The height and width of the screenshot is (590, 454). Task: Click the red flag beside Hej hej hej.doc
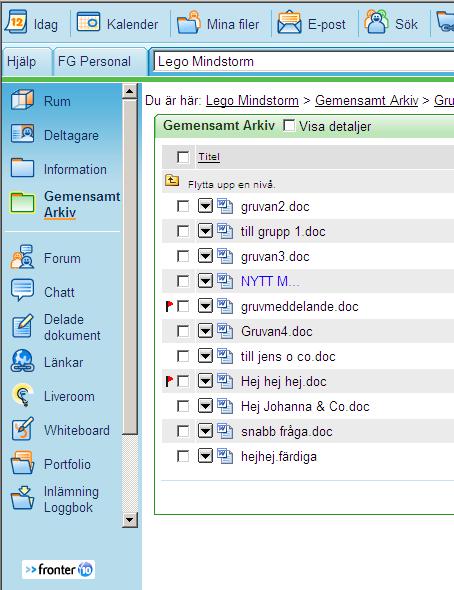(x=169, y=381)
